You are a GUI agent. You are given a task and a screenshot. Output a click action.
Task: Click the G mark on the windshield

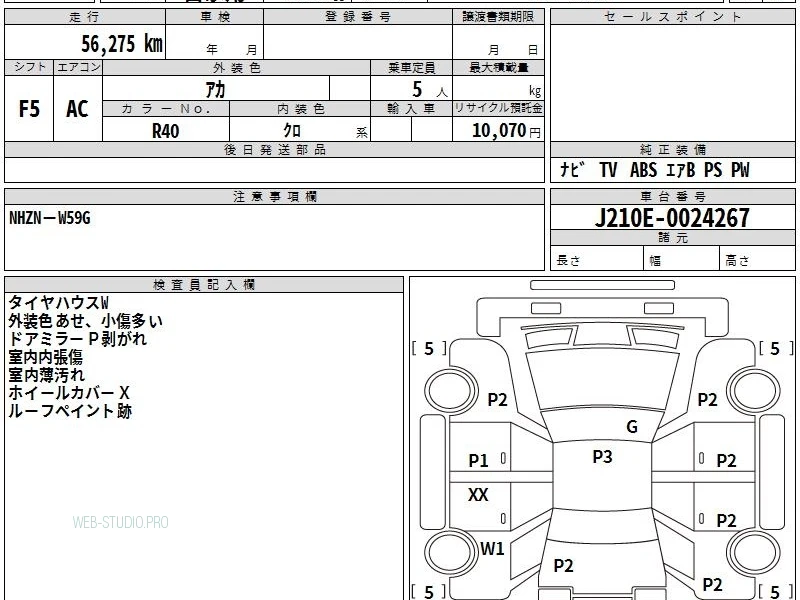pos(632,426)
